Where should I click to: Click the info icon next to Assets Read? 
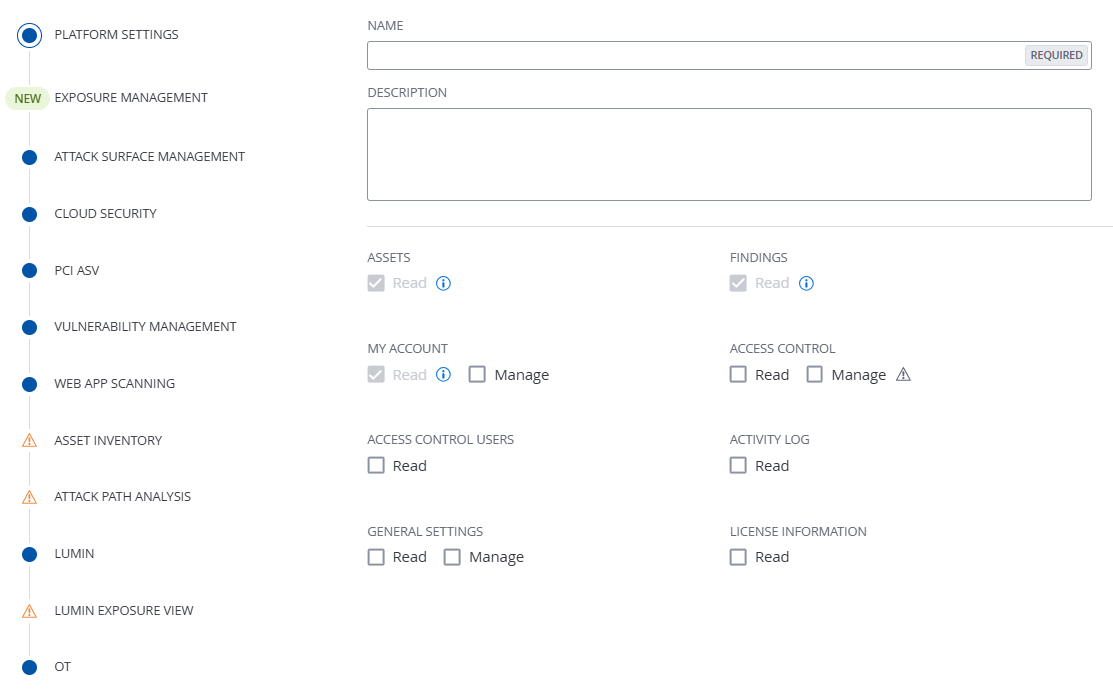coord(444,283)
